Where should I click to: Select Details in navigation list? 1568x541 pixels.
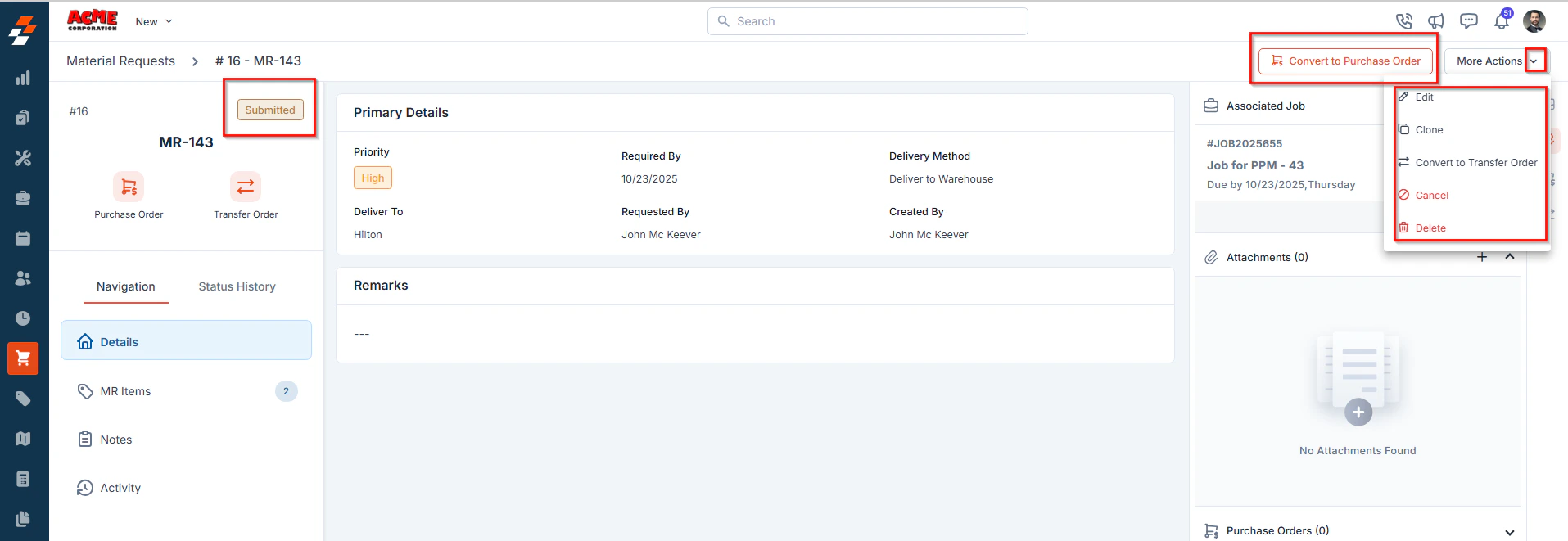coord(187,340)
